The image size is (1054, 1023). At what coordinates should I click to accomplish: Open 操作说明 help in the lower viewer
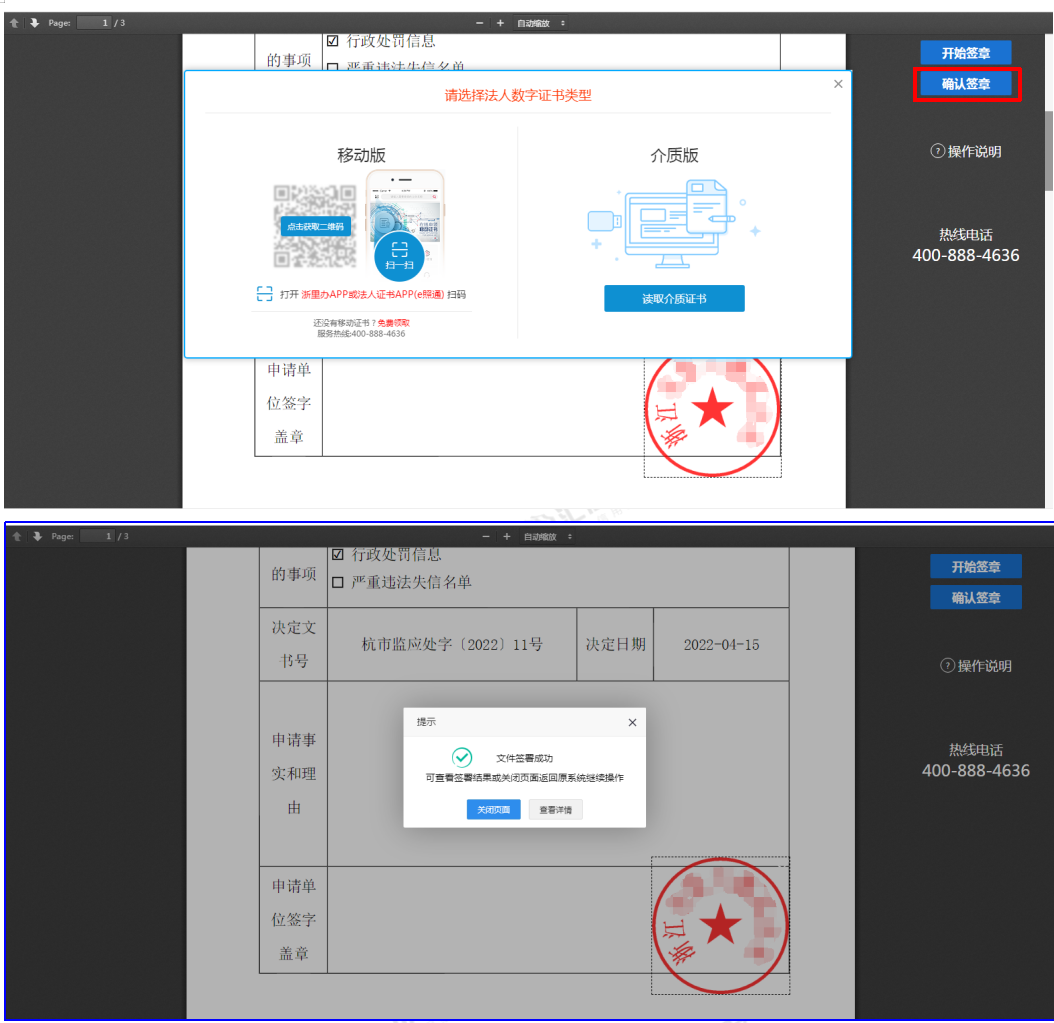click(x=976, y=666)
